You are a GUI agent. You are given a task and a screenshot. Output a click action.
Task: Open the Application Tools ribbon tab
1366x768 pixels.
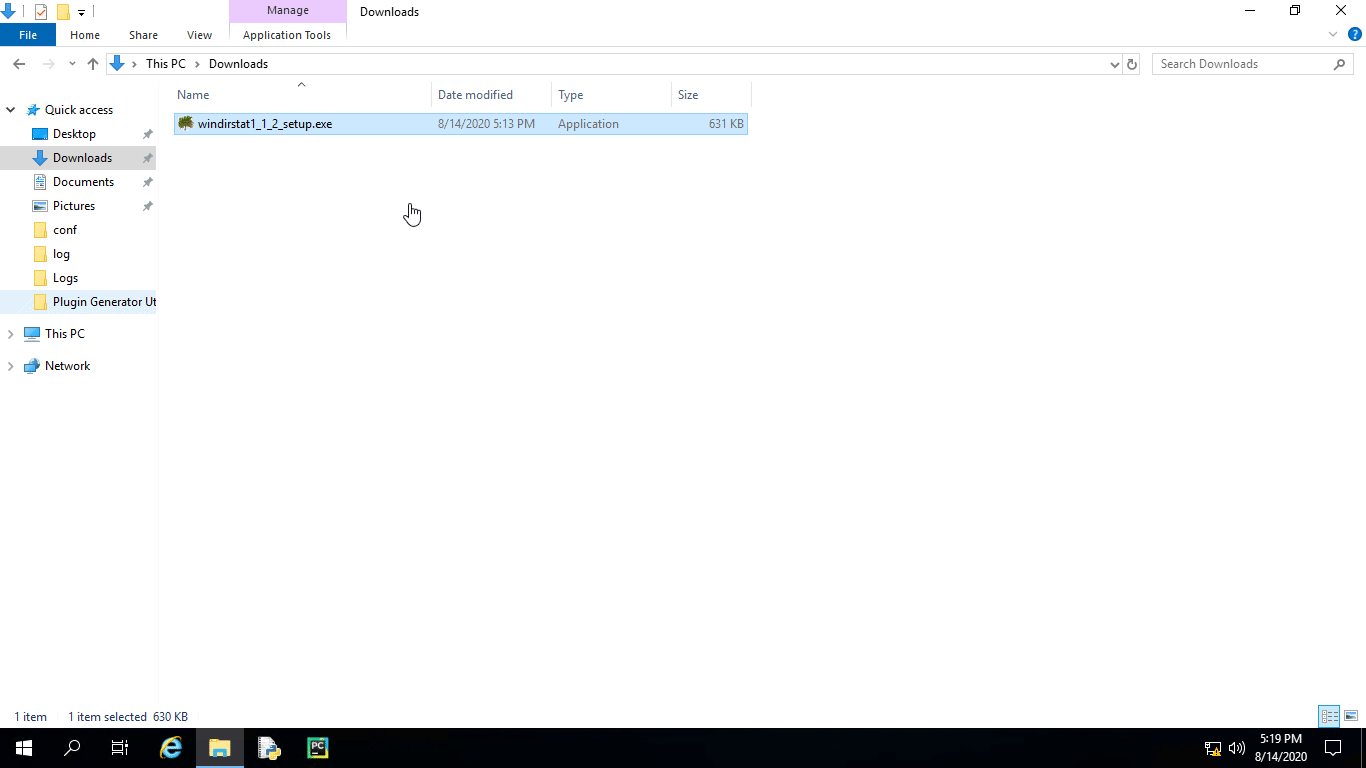point(288,34)
